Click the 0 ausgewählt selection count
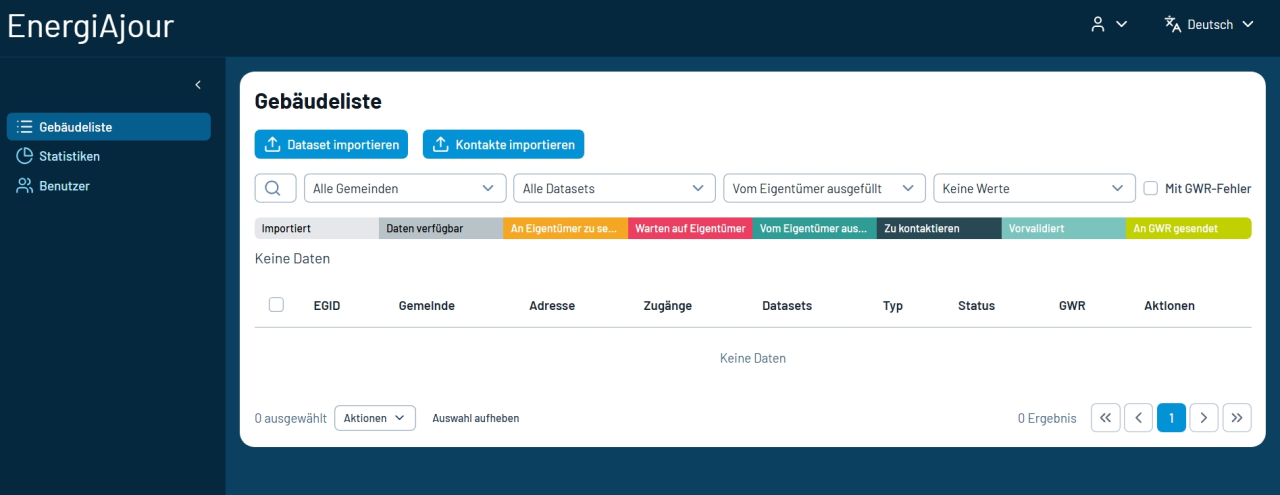Viewport: 1280px width, 495px height. tap(291, 418)
